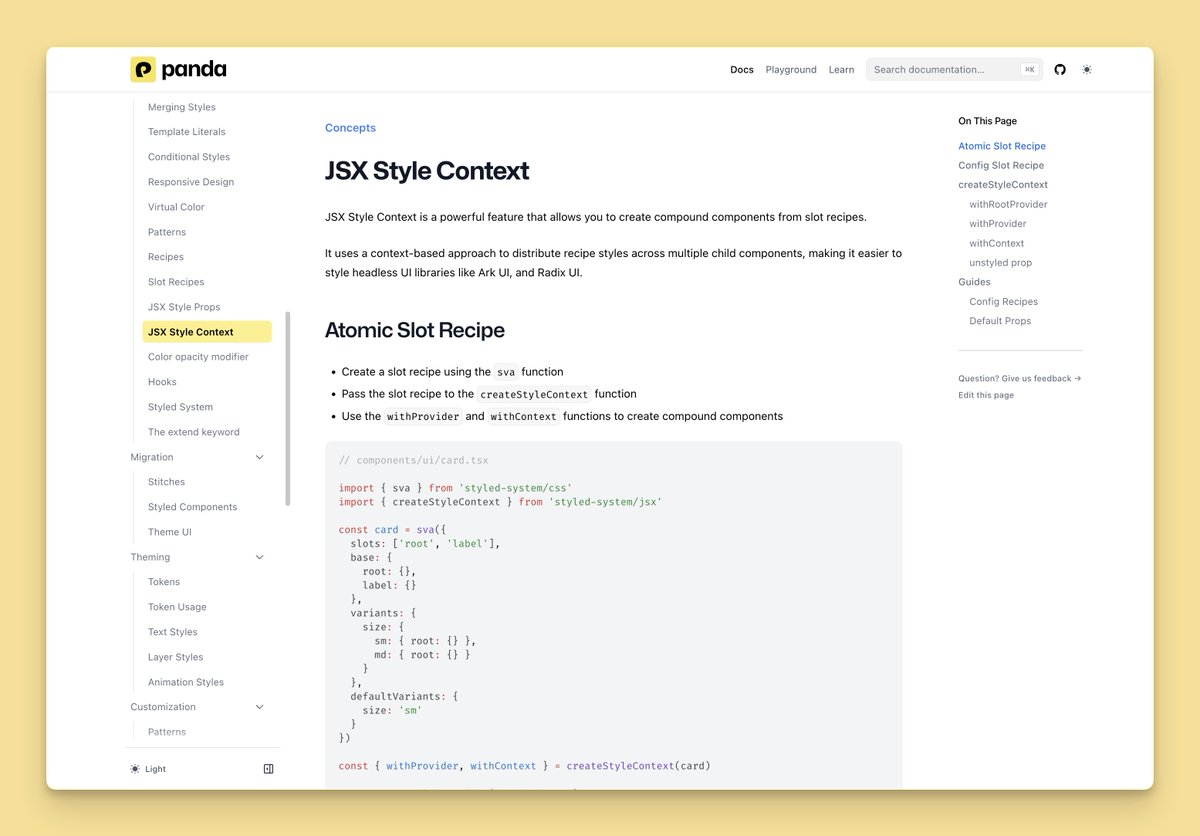Screen dimensions: 1200x836
Task: Open Stitches migration page
Action: pyautogui.click(x=166, y=482)
